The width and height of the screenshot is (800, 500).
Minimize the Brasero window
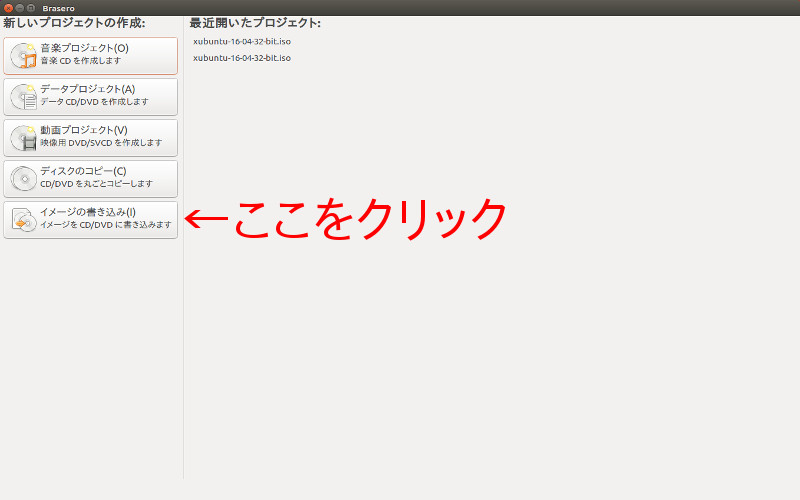[19, 8]
